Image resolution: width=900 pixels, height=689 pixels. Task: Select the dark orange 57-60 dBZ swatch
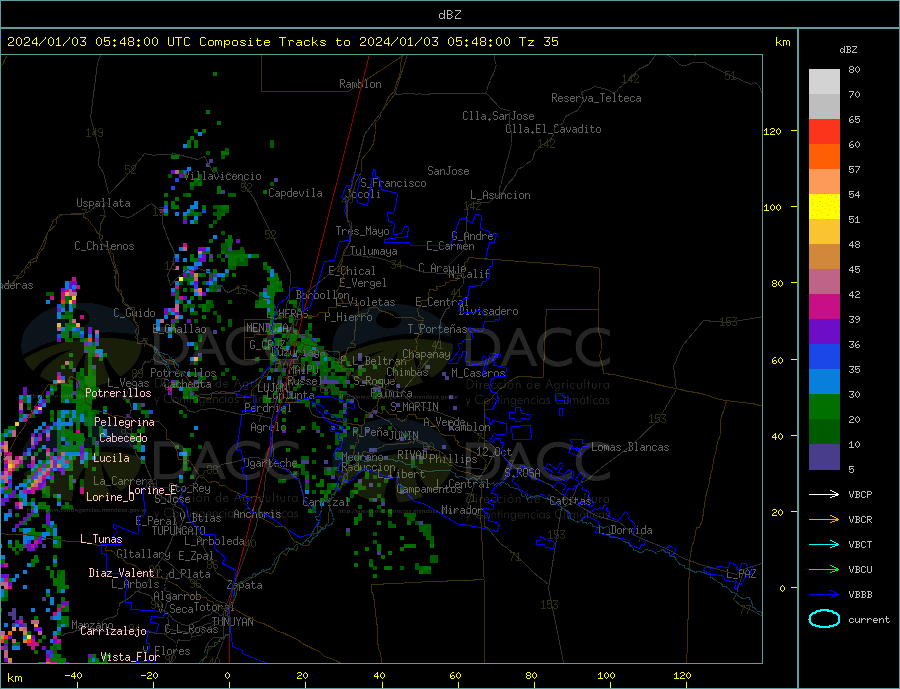pos(824,157)
